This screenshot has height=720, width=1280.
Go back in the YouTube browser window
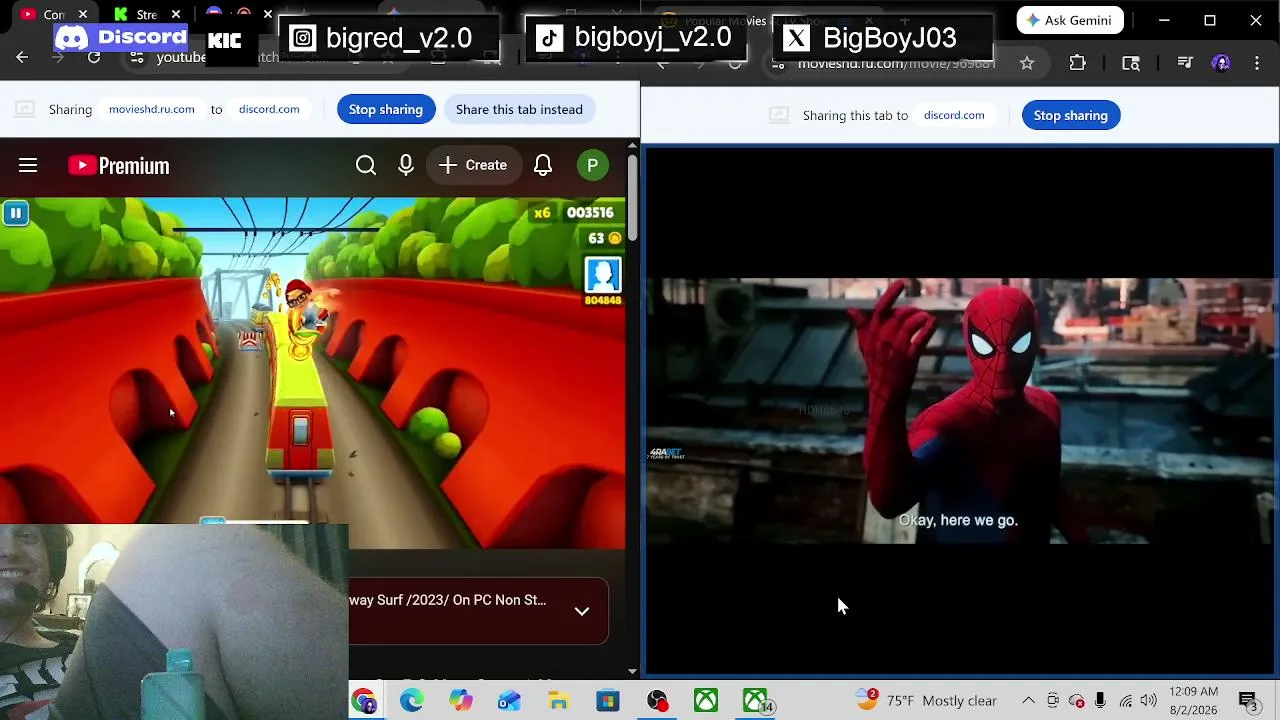pos(22,58)
